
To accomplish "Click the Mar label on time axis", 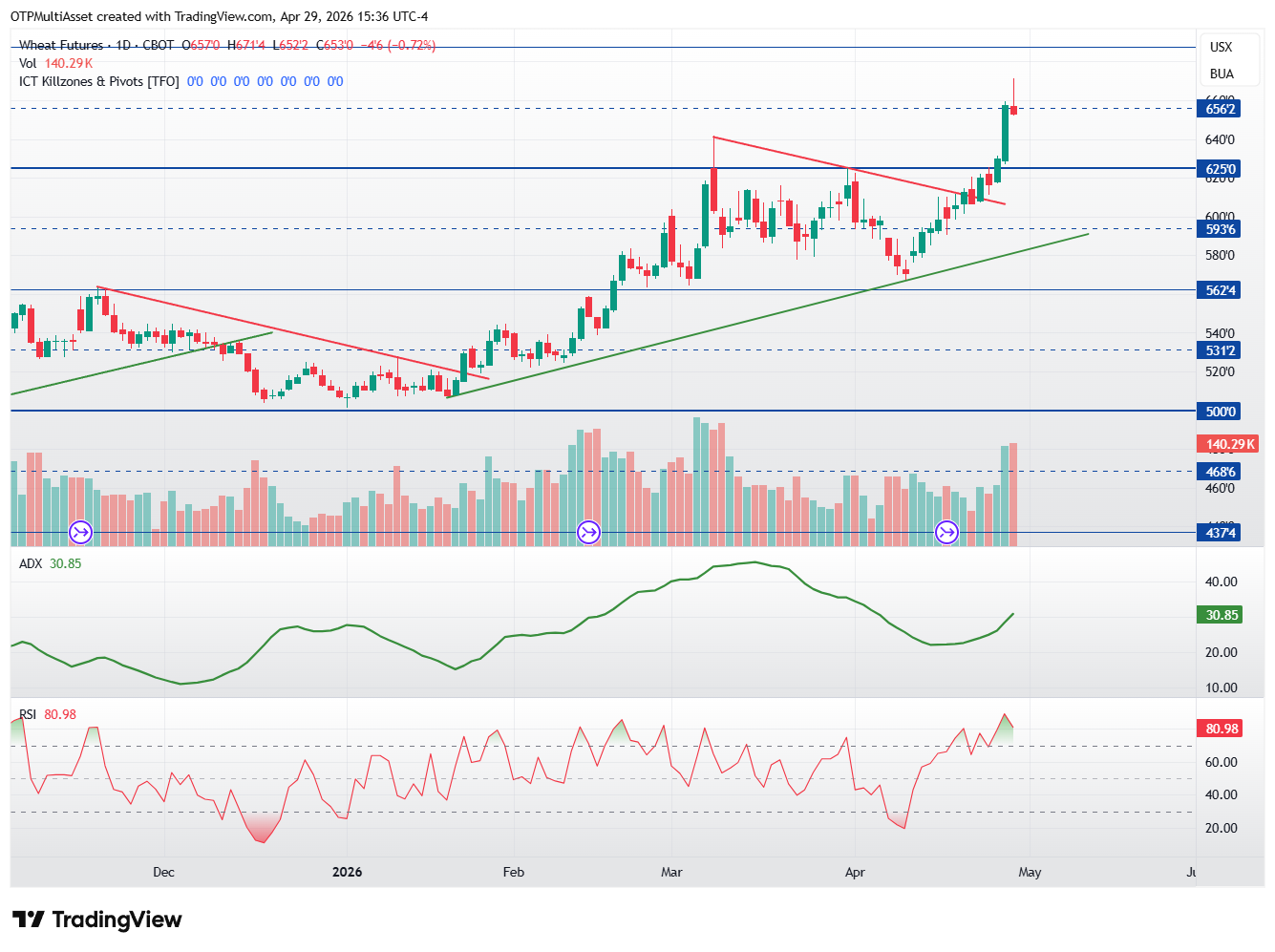I will (671, 872).
